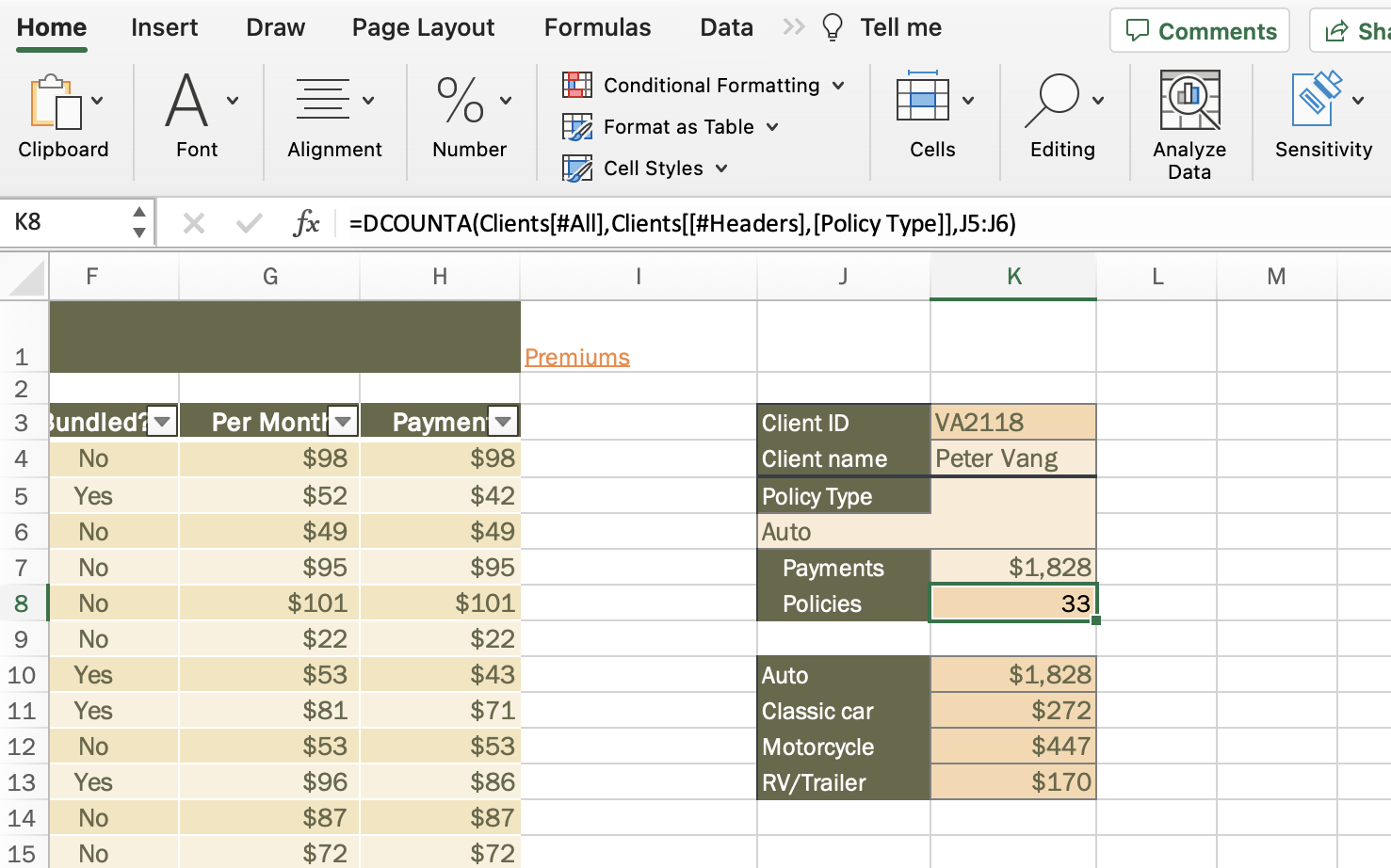Image resolution: width=1391 pixels, height=868 pixels.
Task: Click the Name Box showing K8
Action: [x=66, y=222]
